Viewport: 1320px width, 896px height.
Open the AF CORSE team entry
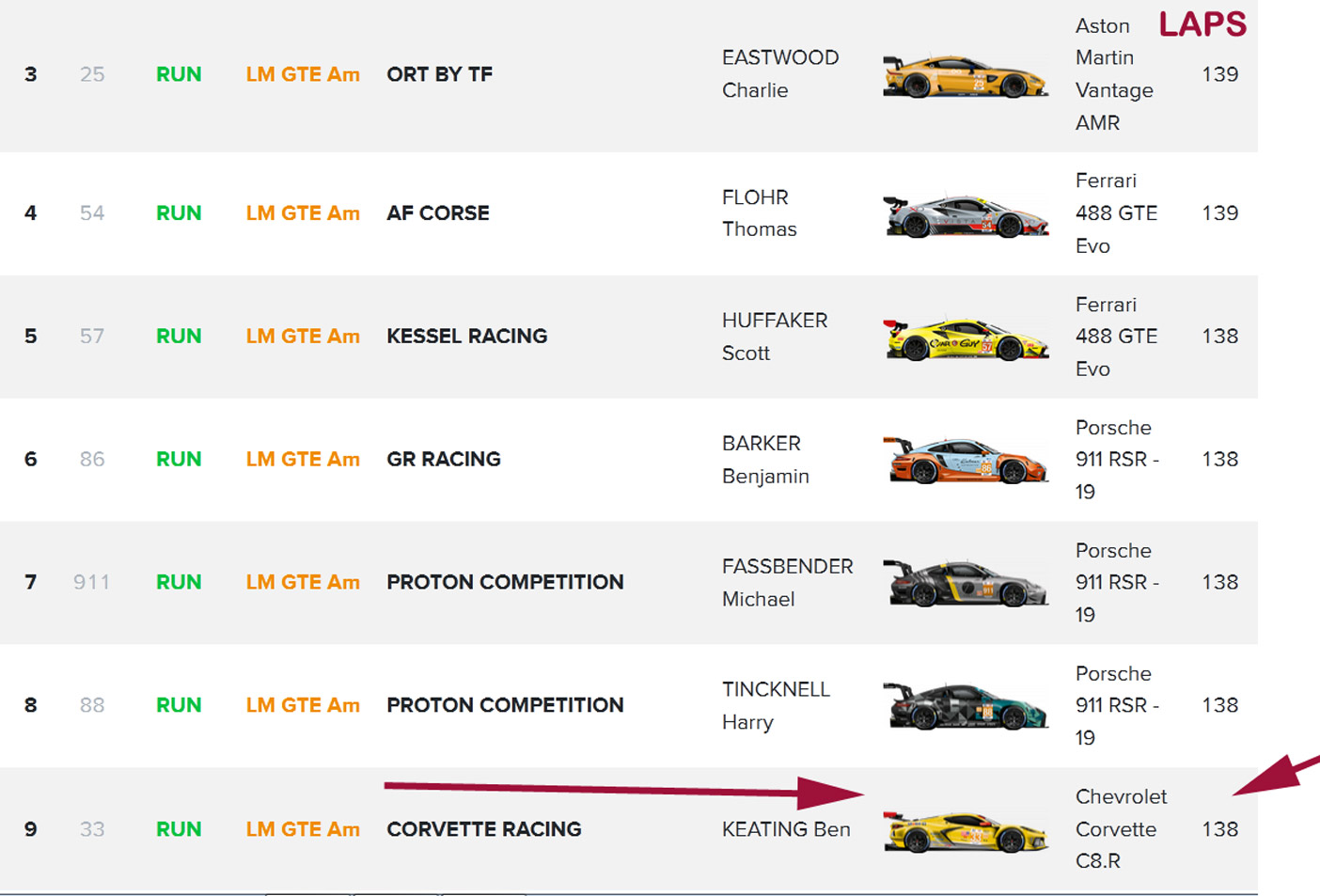[437, 213]
